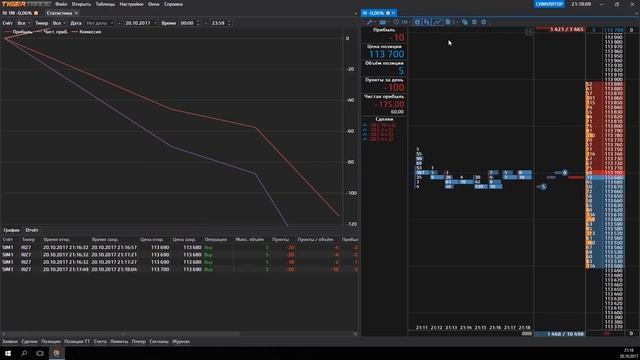This screenshot has height=360, width=640.
Task: Open the Справка menu
Action: click(173, 4)
